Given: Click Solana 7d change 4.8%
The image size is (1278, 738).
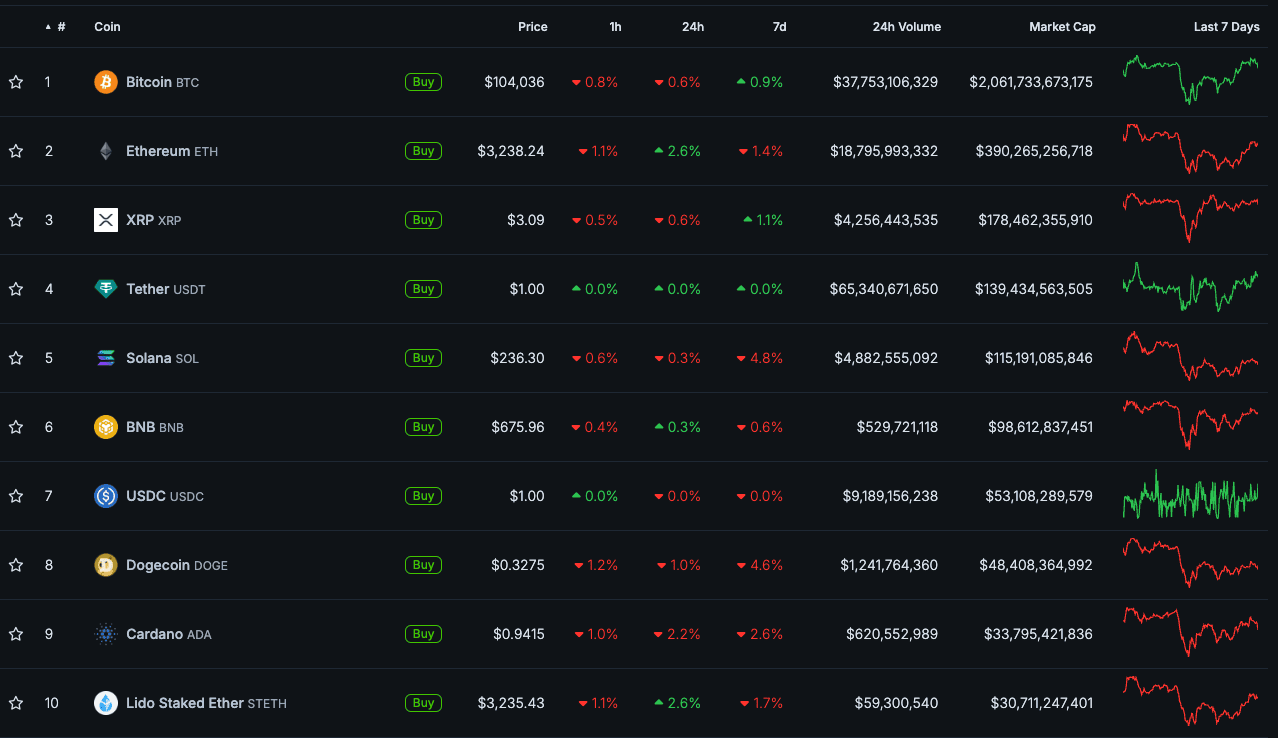Looking at the screenshot, I should [x=760, y=358].
